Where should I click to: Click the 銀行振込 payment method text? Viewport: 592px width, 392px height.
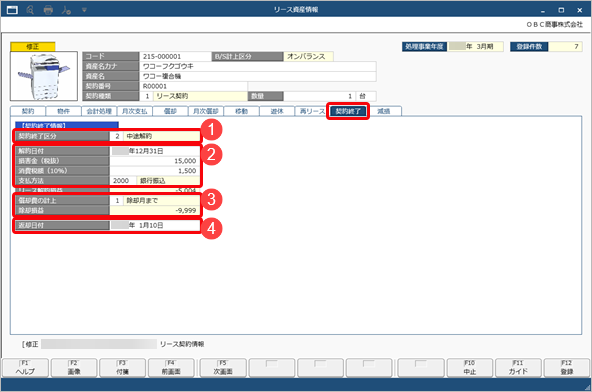click(x=153, y=181)
